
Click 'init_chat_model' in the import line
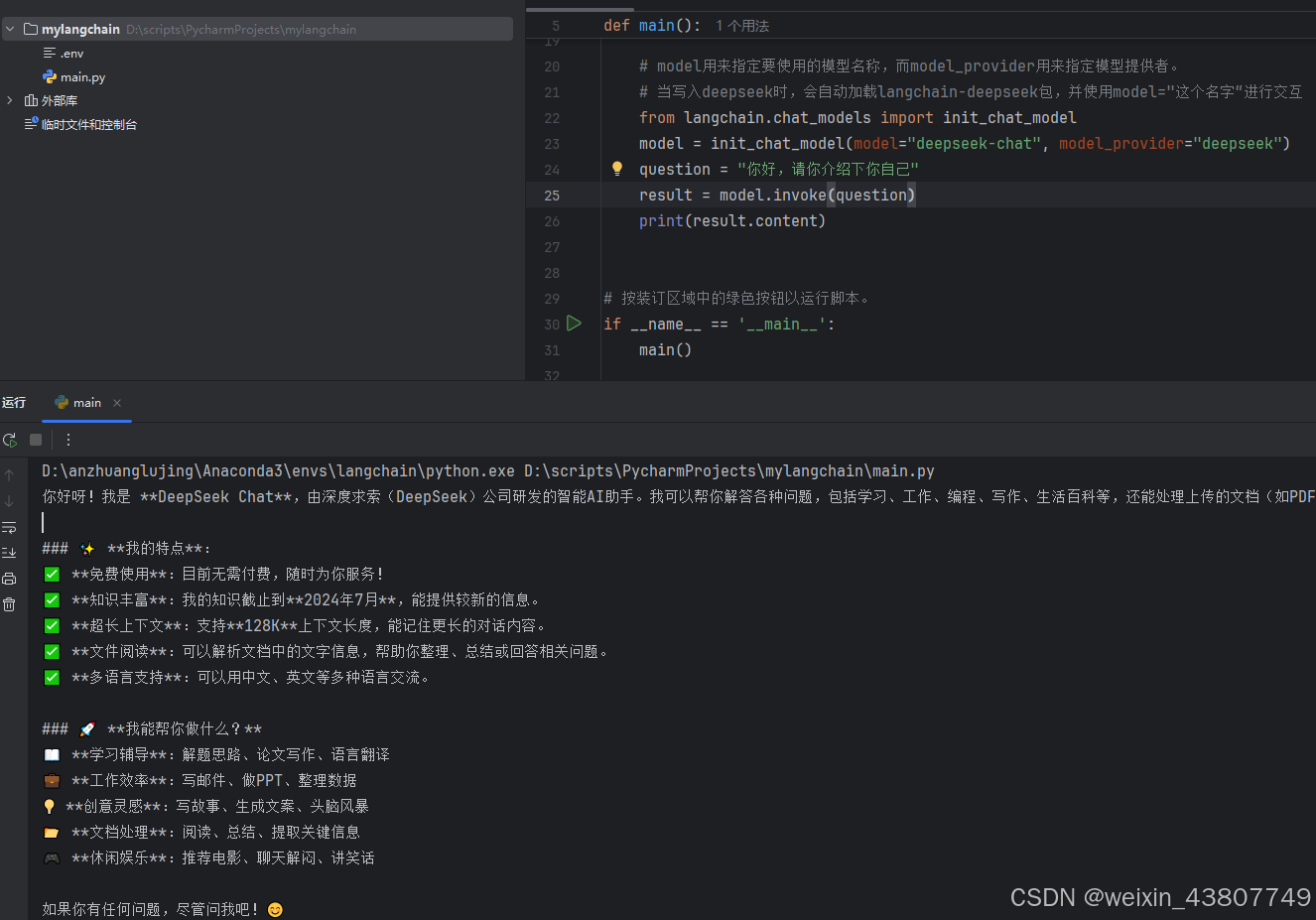[1009, 118]
